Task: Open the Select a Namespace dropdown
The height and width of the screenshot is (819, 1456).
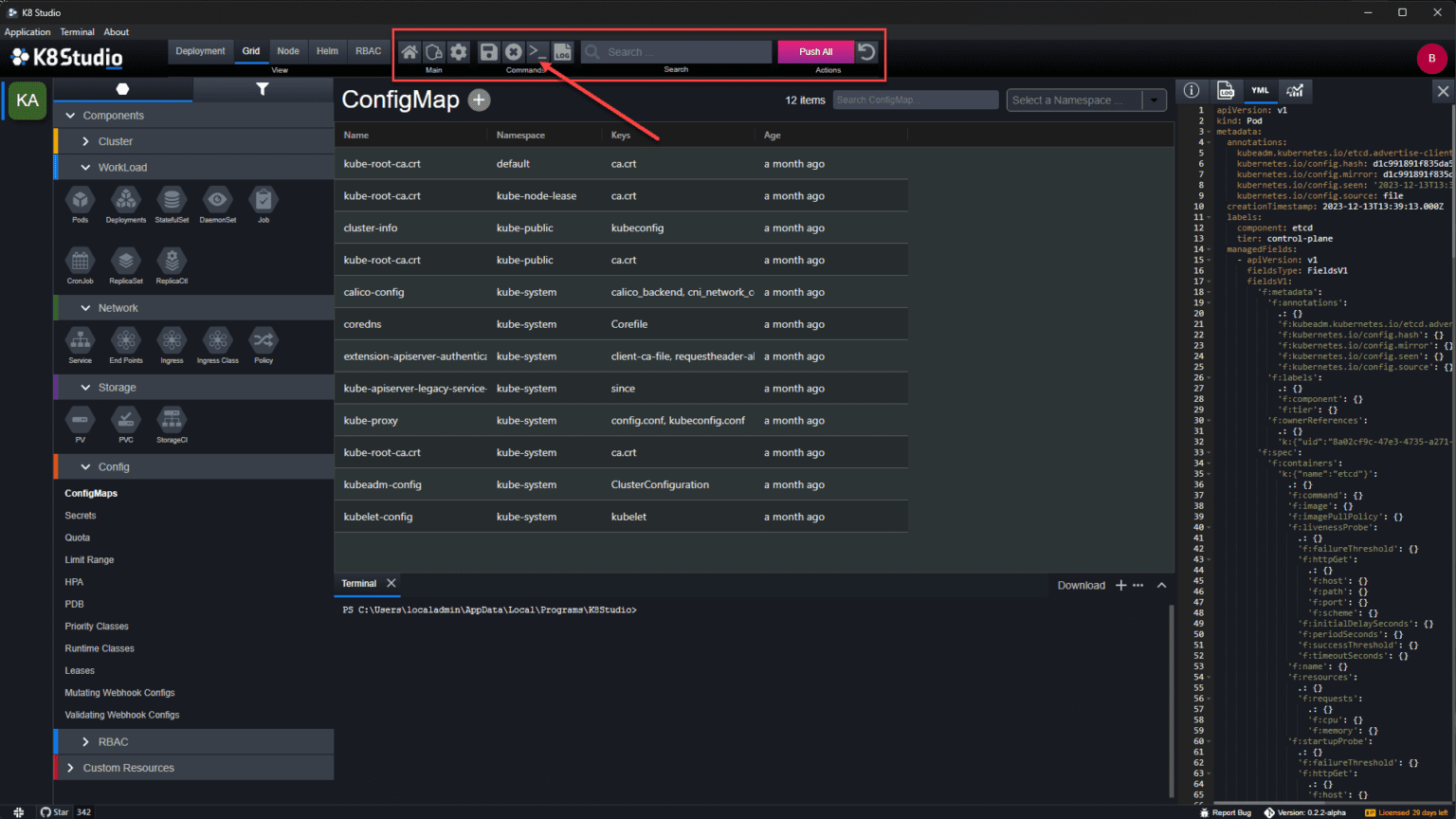Action: click(1085, 100)
